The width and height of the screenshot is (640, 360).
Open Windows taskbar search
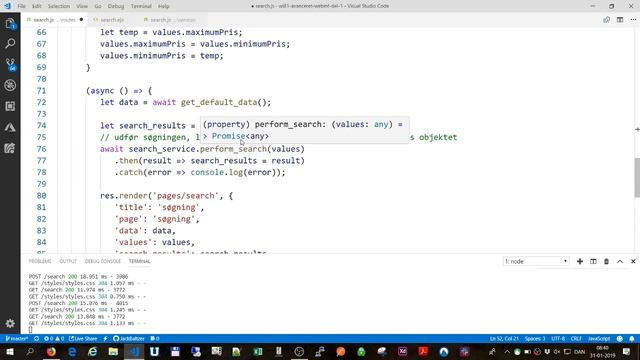click(30, 351)
